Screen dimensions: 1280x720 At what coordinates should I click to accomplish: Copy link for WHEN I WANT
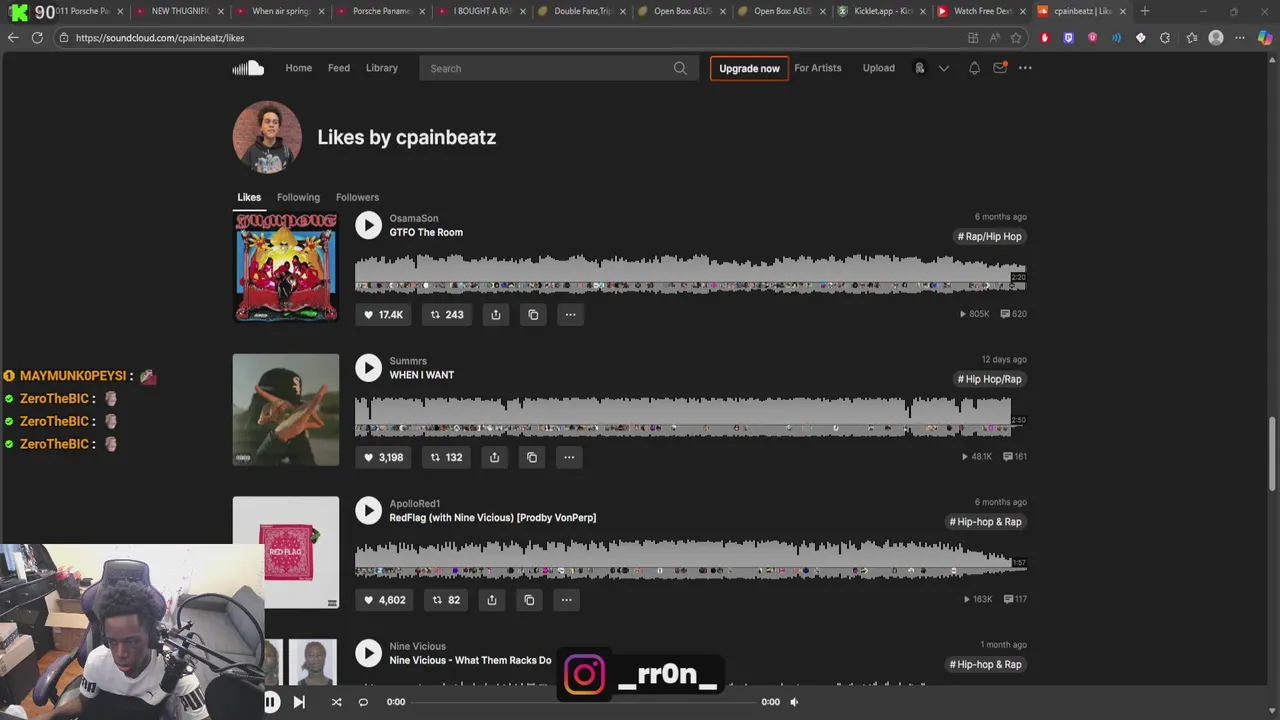tap(532, 457)
